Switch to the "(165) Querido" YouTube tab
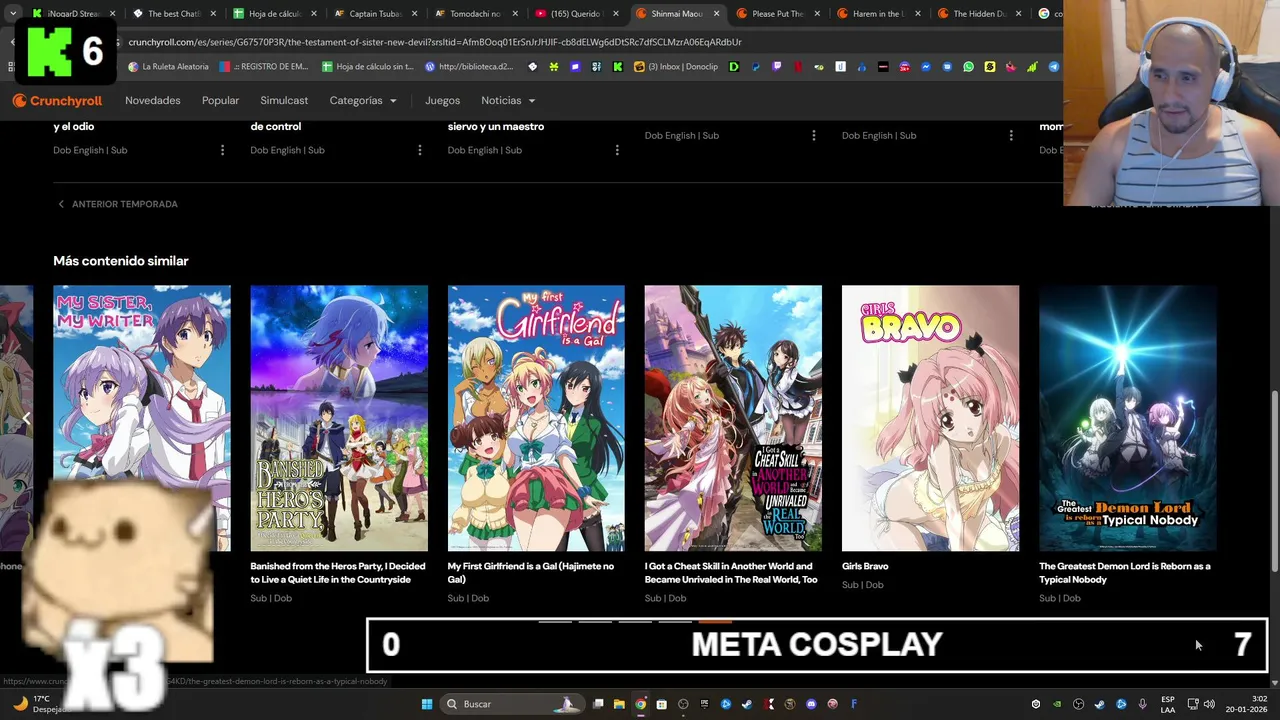The image size is (1280, 720). 575,14
